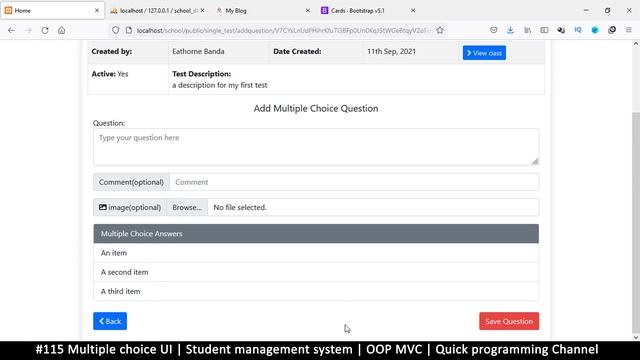This screenshot has width=640, height=360.
Task: Click the textarea resize handle corner
Action: (535, 161)
